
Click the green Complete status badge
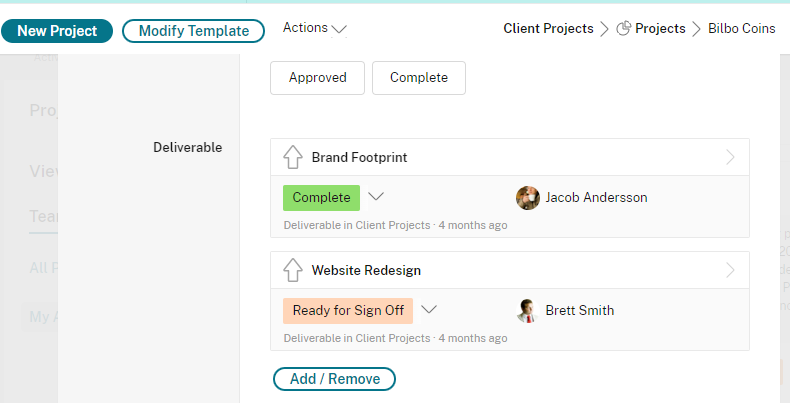click(321, 197)
